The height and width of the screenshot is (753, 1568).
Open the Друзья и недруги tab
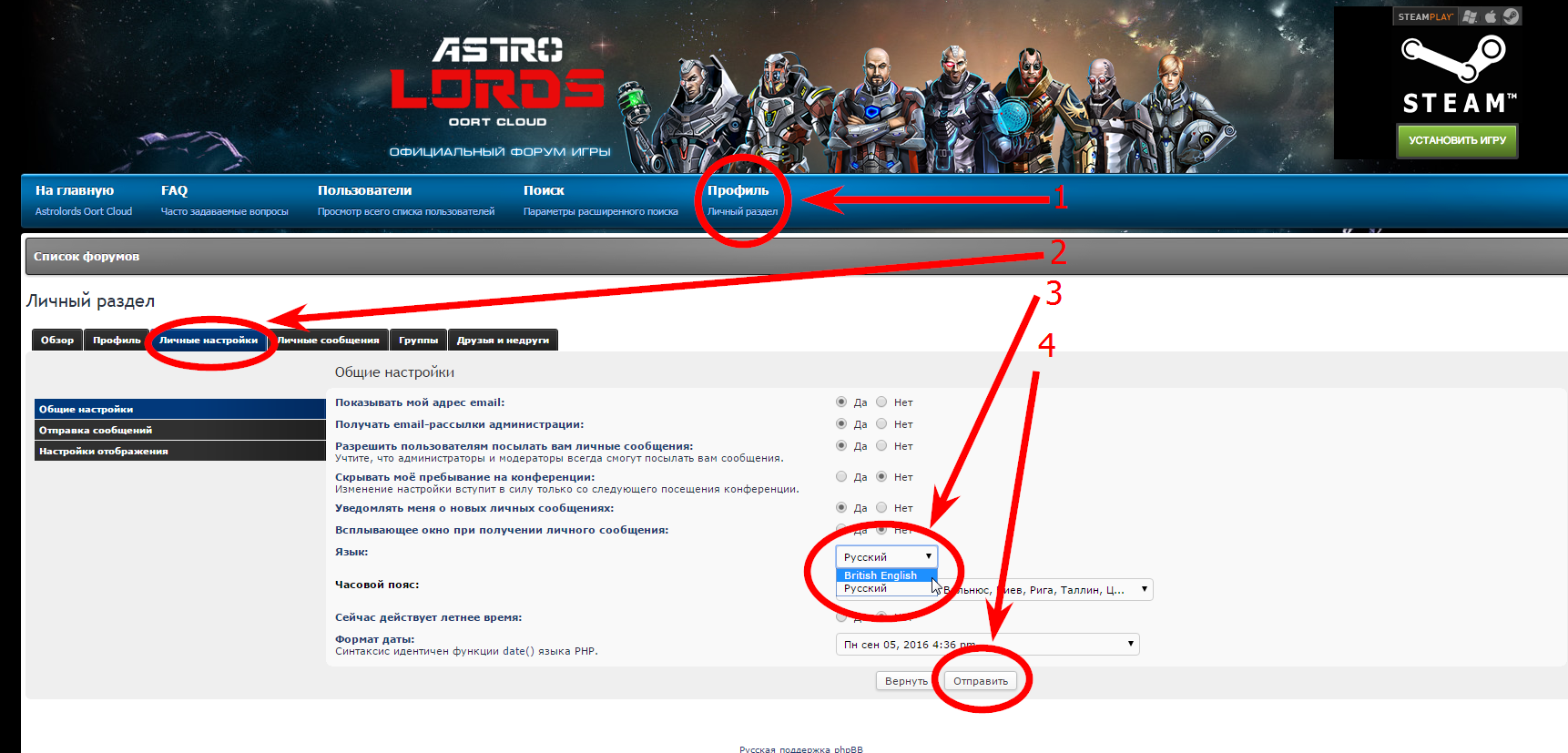click(x=503, y=341)
